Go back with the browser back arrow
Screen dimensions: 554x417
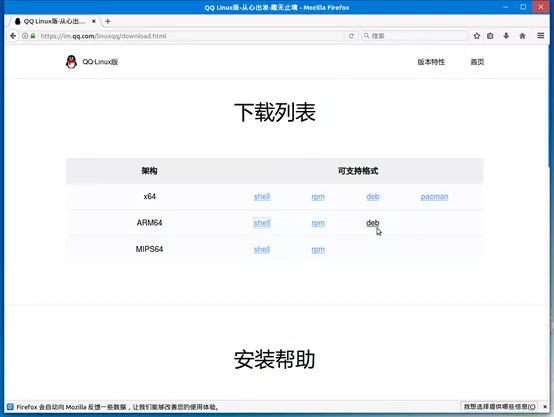[13, 36]
